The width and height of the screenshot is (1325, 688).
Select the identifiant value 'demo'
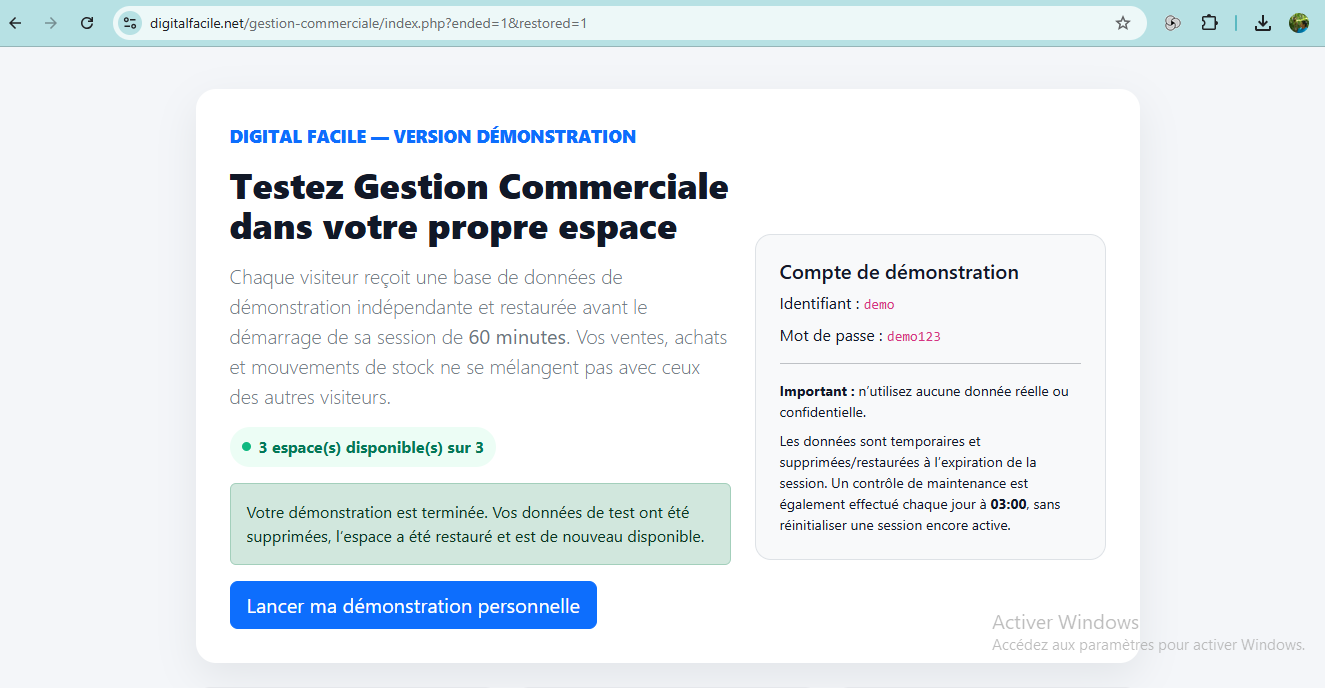click(x=879, y=305)
